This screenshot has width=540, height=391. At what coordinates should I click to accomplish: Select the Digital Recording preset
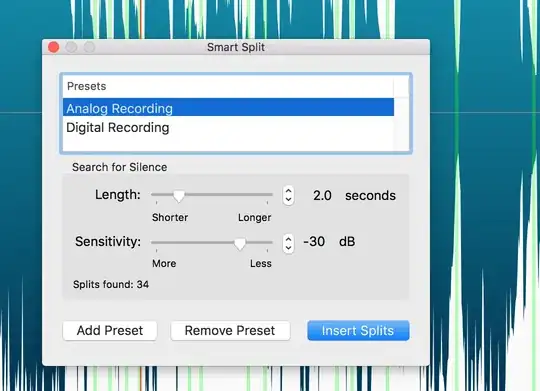pyautogui.click(x=228, y=127)
